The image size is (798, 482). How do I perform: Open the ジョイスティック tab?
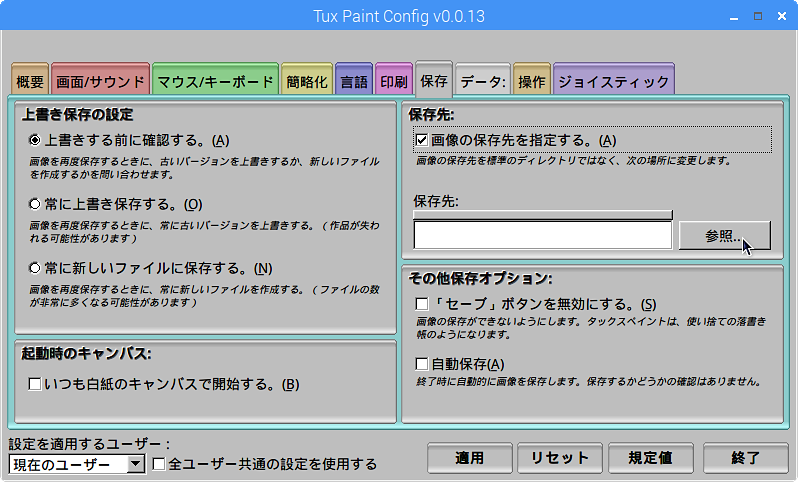click(614, 80)
